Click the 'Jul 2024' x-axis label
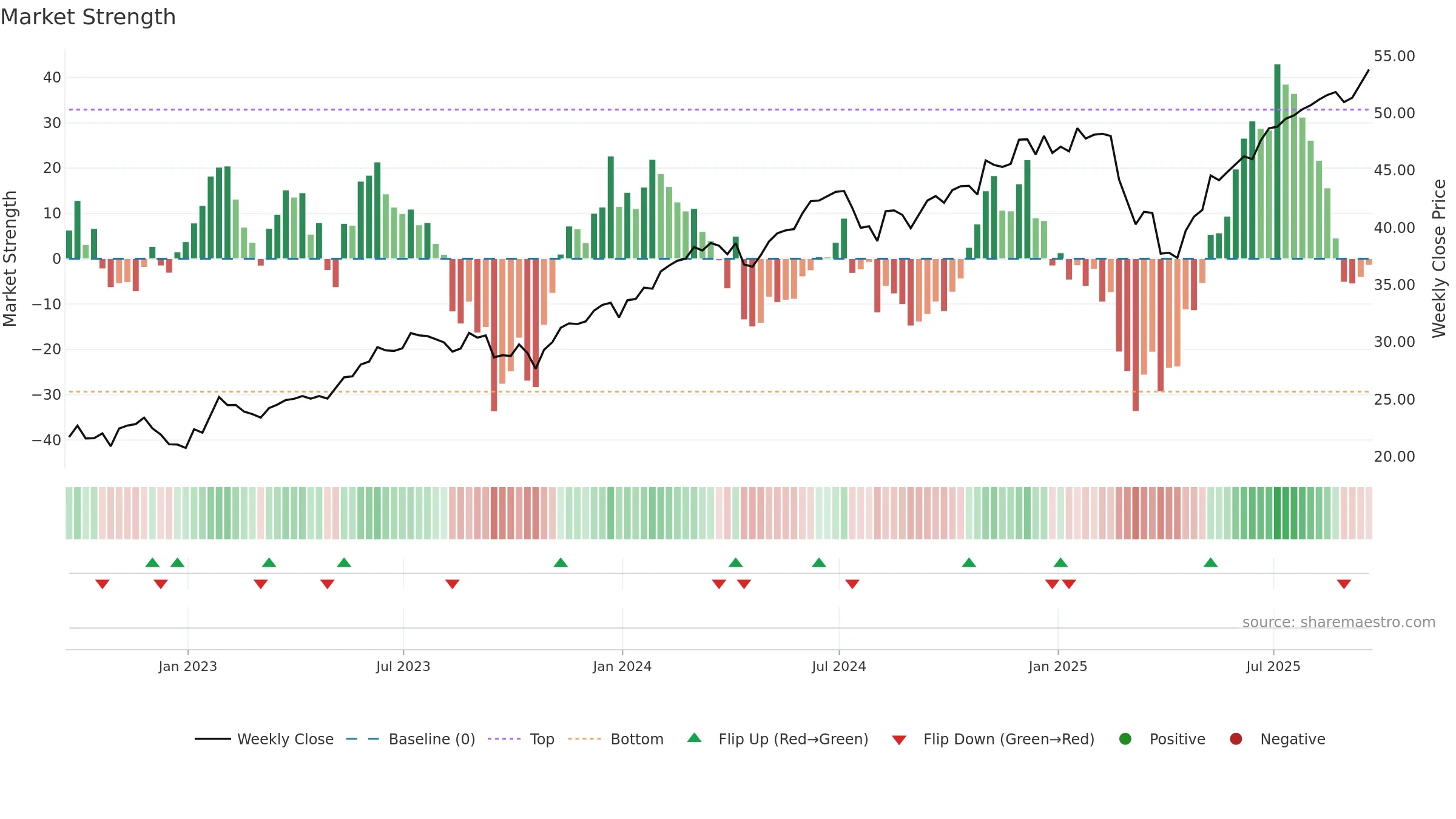The width and height of the screenshot is (1456, 819). coord(839,666)
